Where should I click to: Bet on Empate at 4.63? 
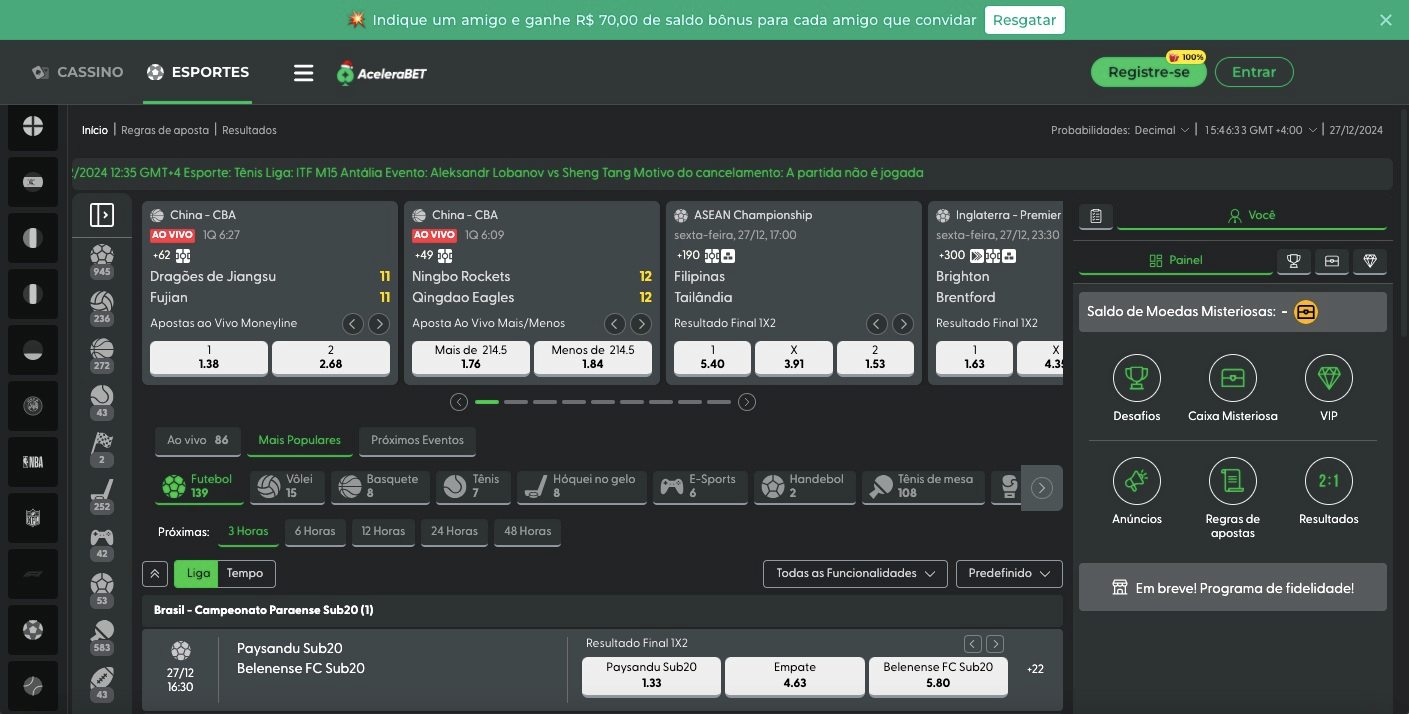[x=795, y=676]
